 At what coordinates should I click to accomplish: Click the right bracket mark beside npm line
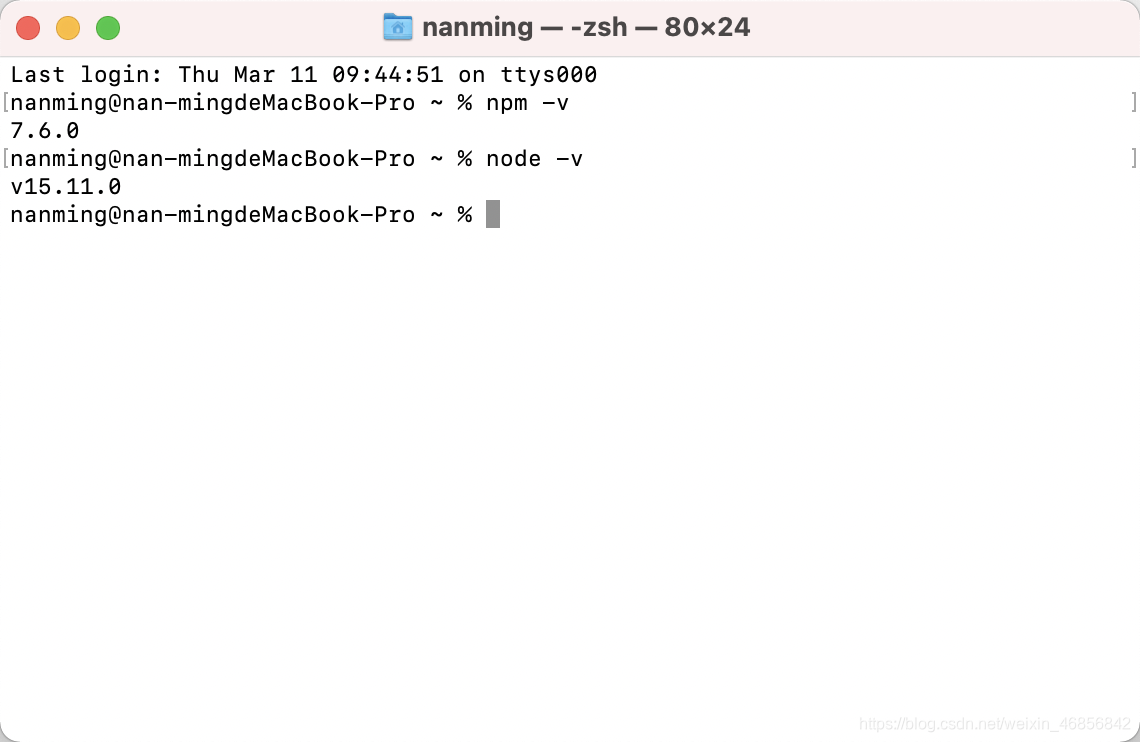[1134, 102]
